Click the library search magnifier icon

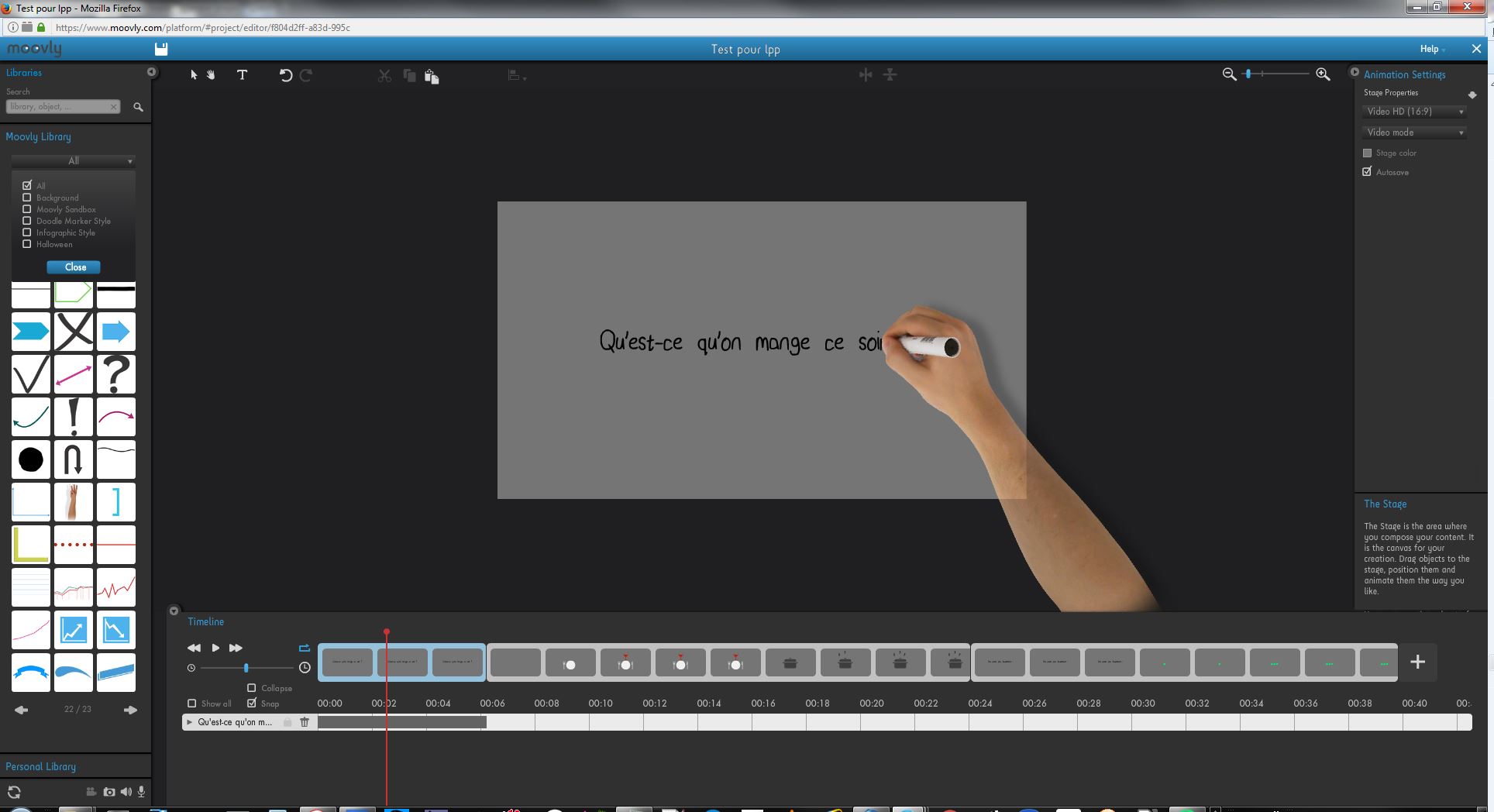tap(138, 107)
